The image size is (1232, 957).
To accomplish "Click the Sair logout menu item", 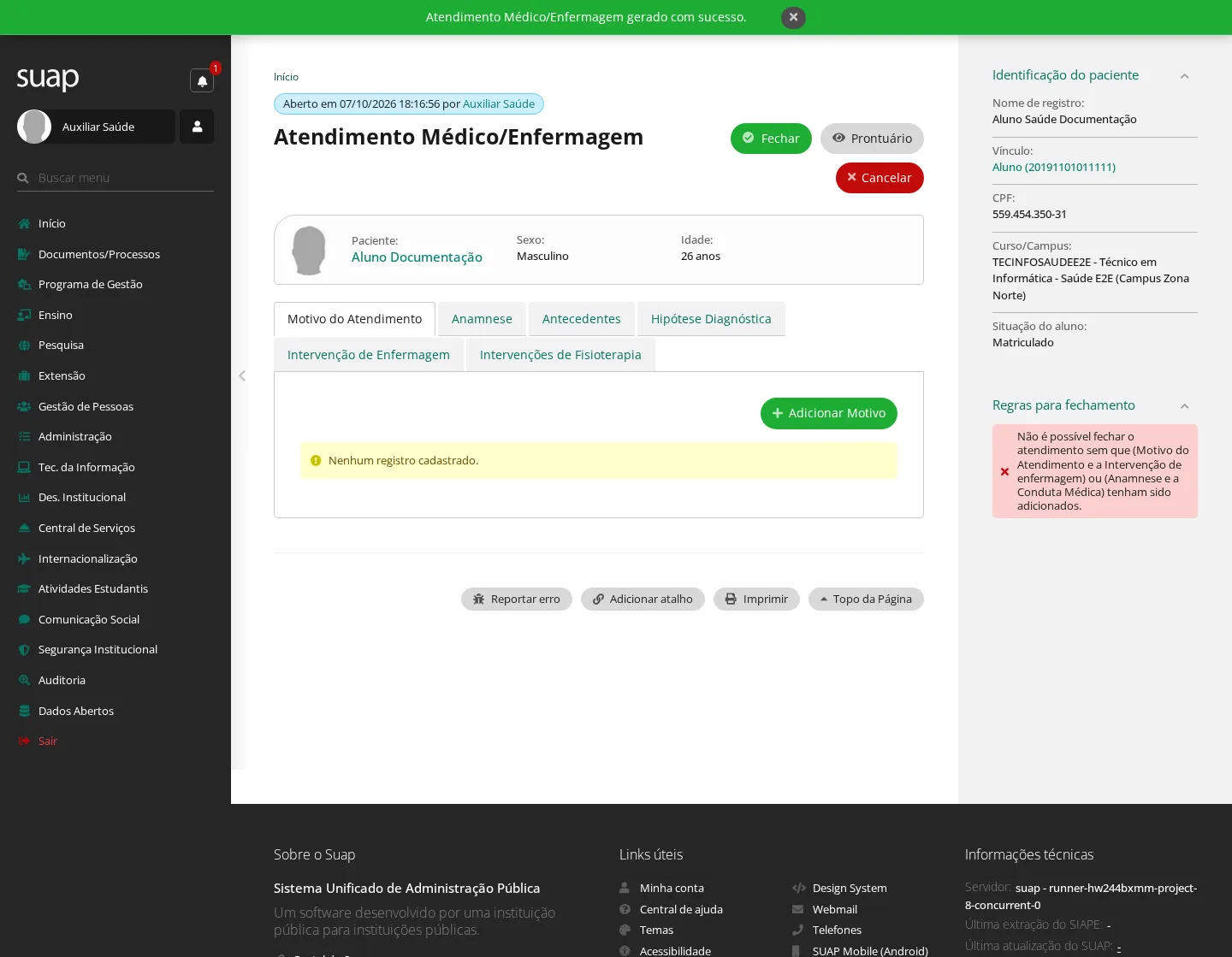I will [48, 741].
